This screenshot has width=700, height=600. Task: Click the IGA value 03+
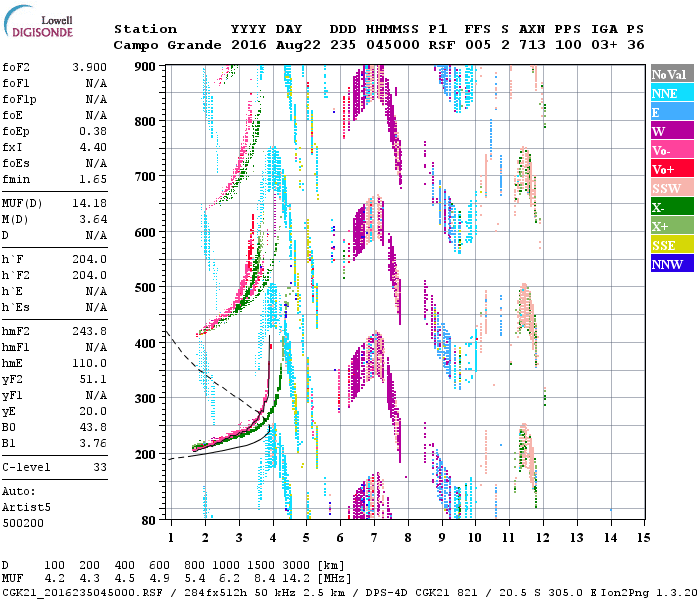pos(604,45)
